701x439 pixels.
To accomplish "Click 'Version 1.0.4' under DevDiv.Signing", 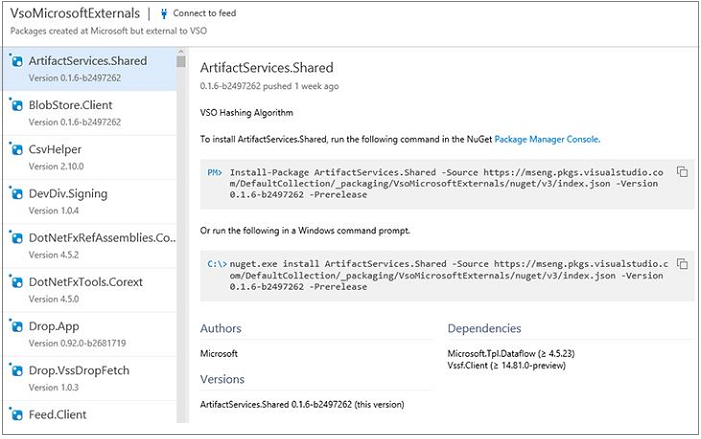I will pos(54,211).
